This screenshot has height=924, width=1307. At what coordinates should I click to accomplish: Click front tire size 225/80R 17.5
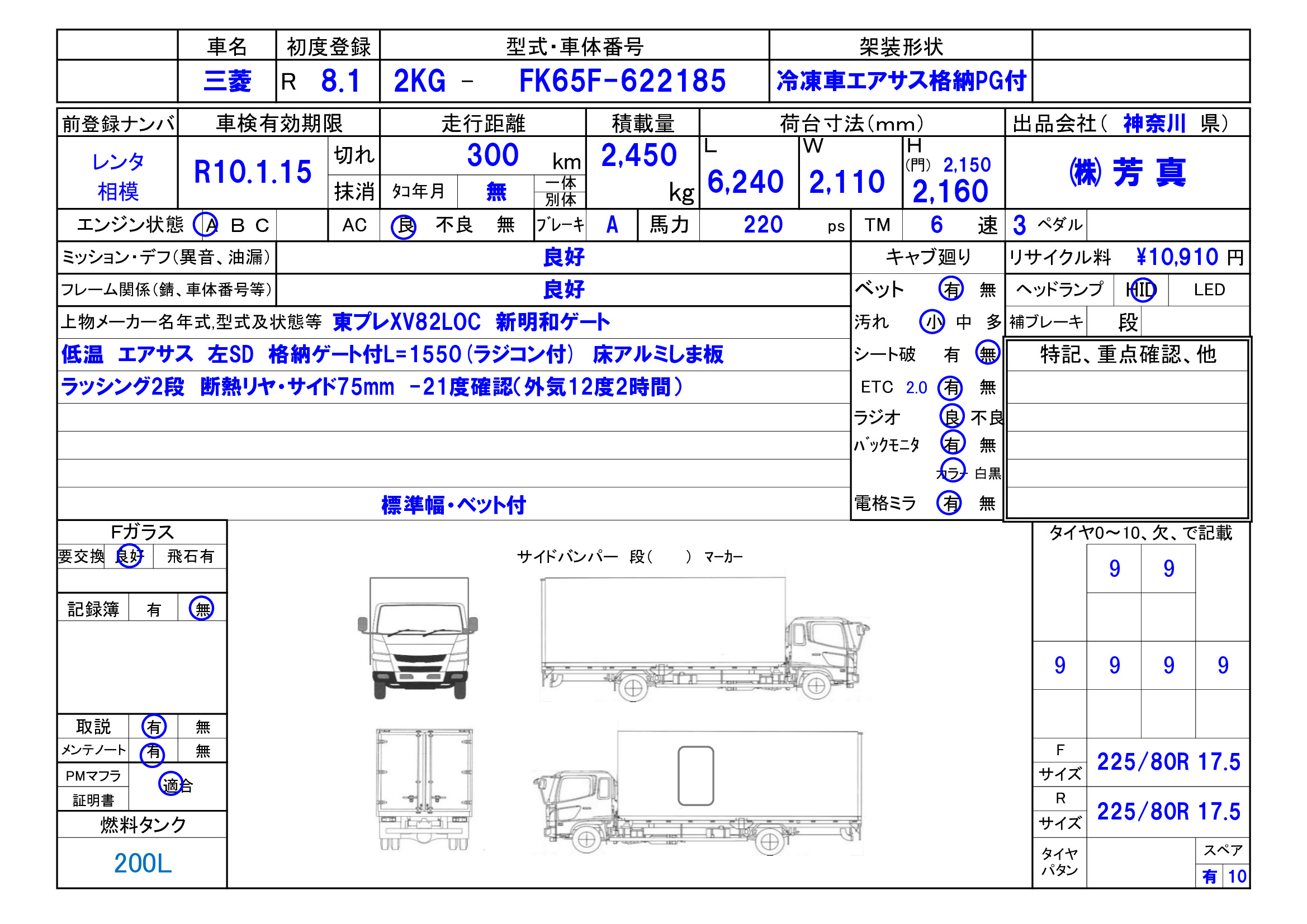click(x=1168, y=762)
